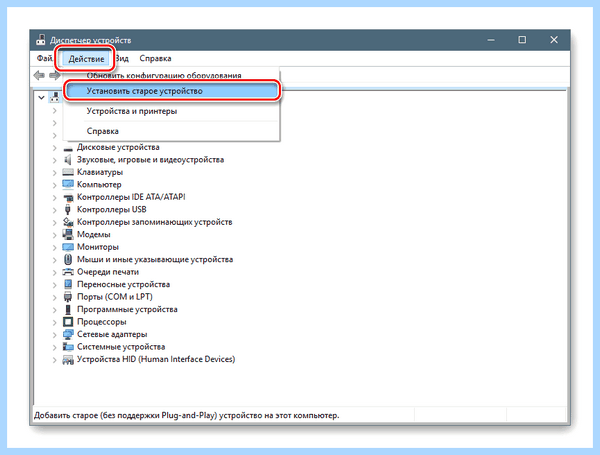Maximize the Device Manager window
Image resolution: width=600 pixels, height=455 pixels.
[x=522, y=40]
